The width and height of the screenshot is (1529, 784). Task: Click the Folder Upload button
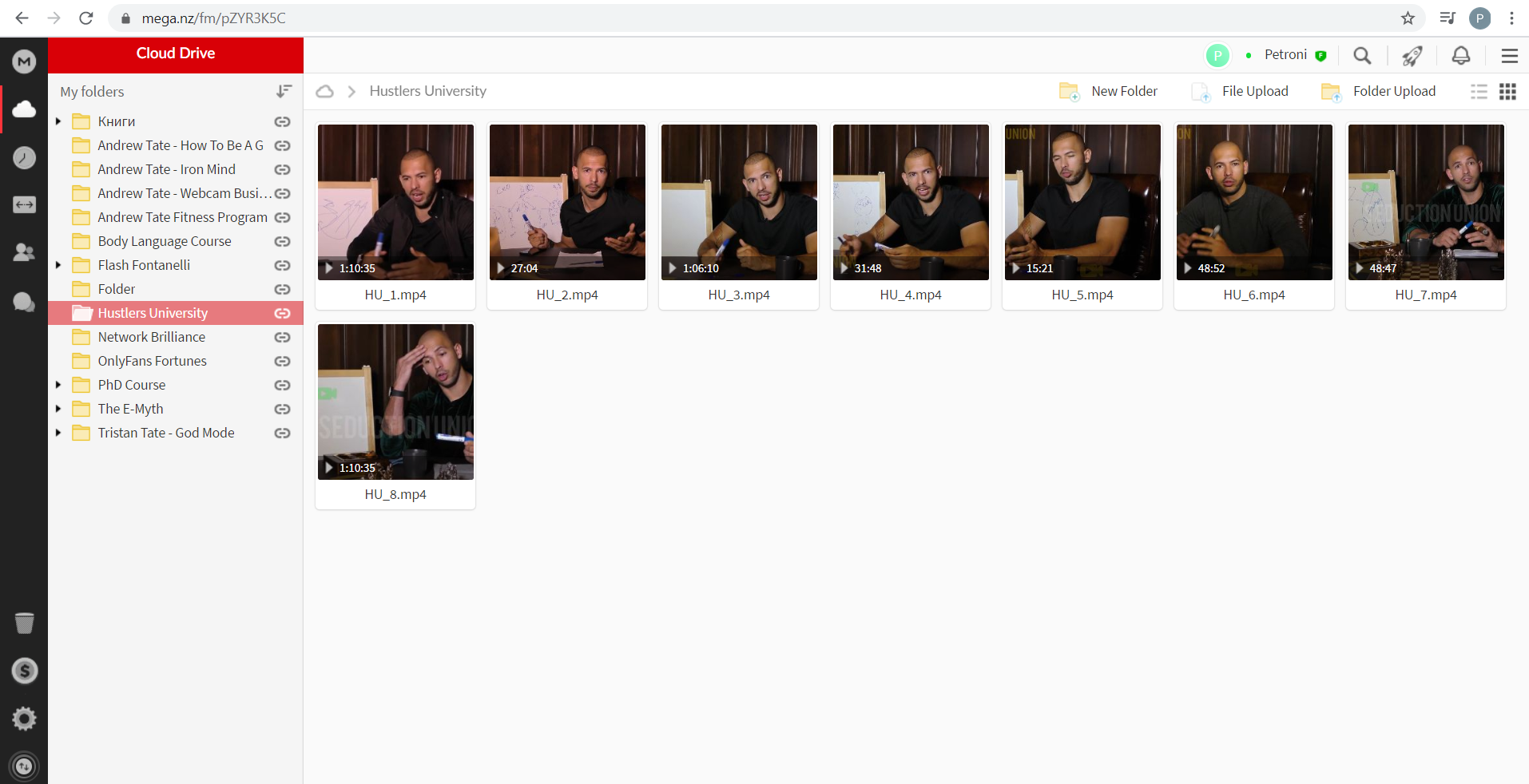click(x=1378, y=91)
